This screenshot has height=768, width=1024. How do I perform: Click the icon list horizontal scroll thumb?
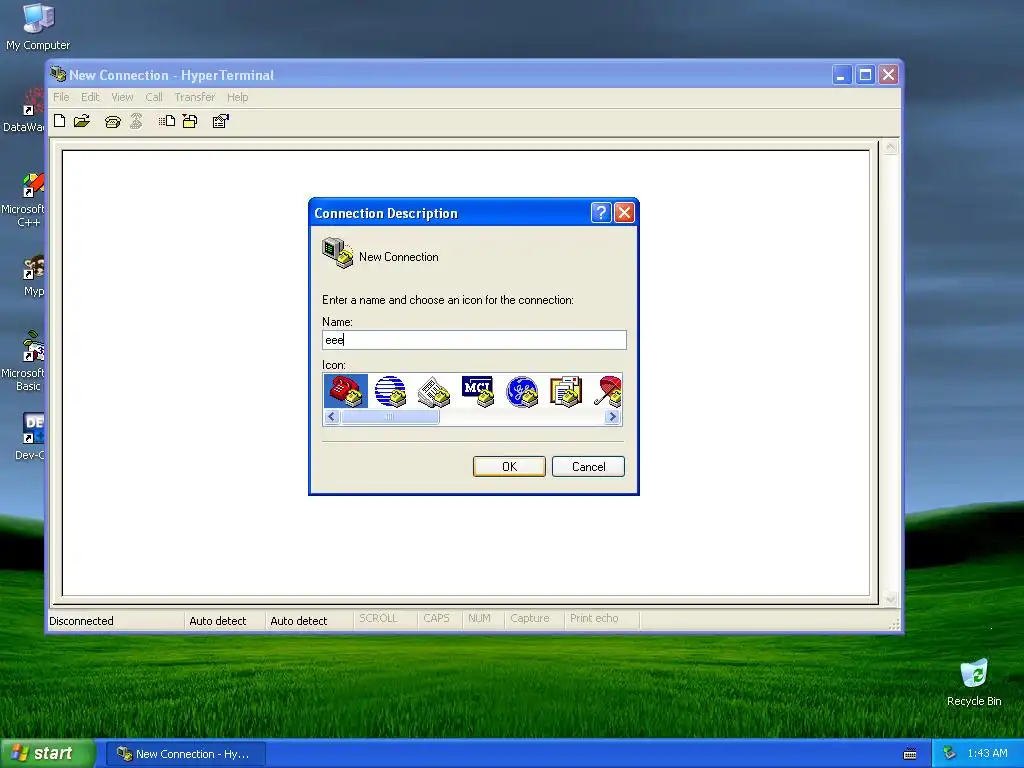pyautogui.click(x=390, y=416)
